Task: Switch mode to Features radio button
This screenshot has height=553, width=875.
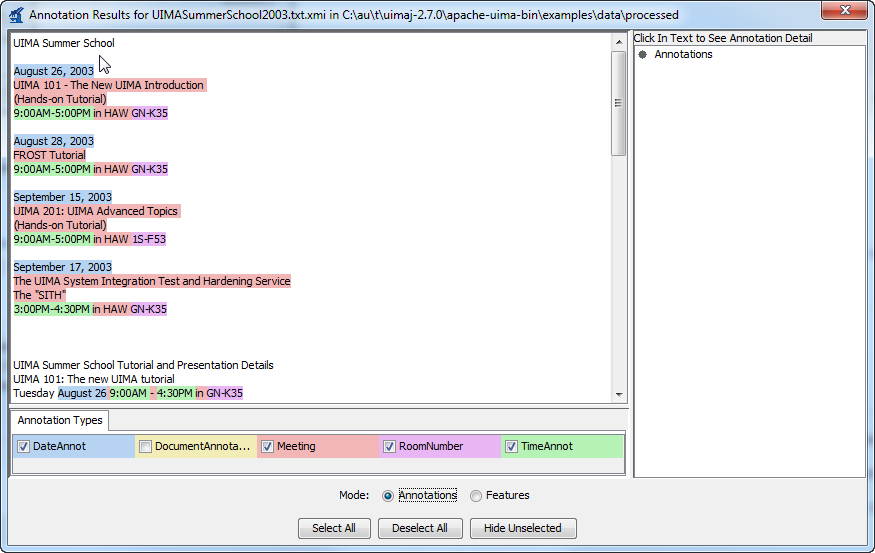Action: click(x=475, y=496)
